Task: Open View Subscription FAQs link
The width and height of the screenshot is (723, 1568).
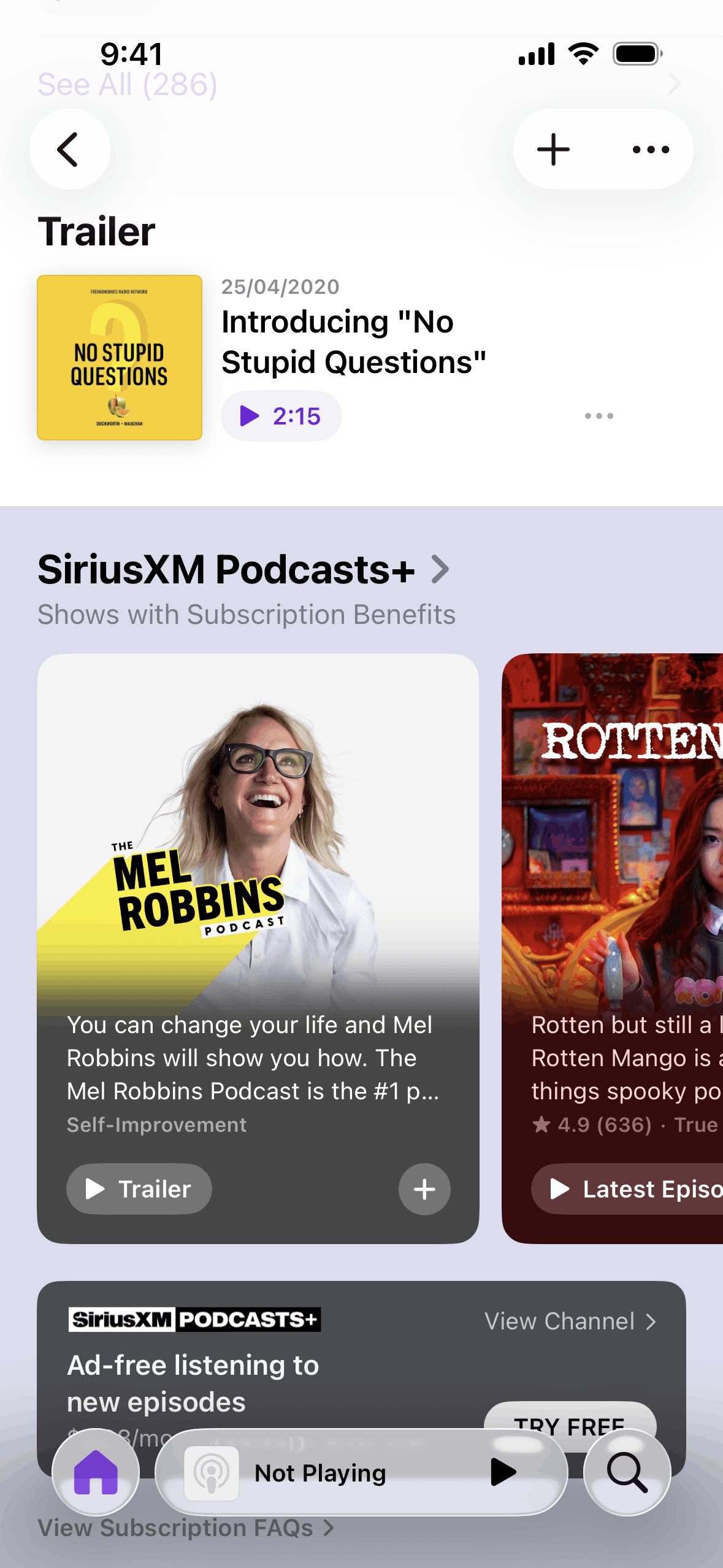Action: (x=186, y=1528)
